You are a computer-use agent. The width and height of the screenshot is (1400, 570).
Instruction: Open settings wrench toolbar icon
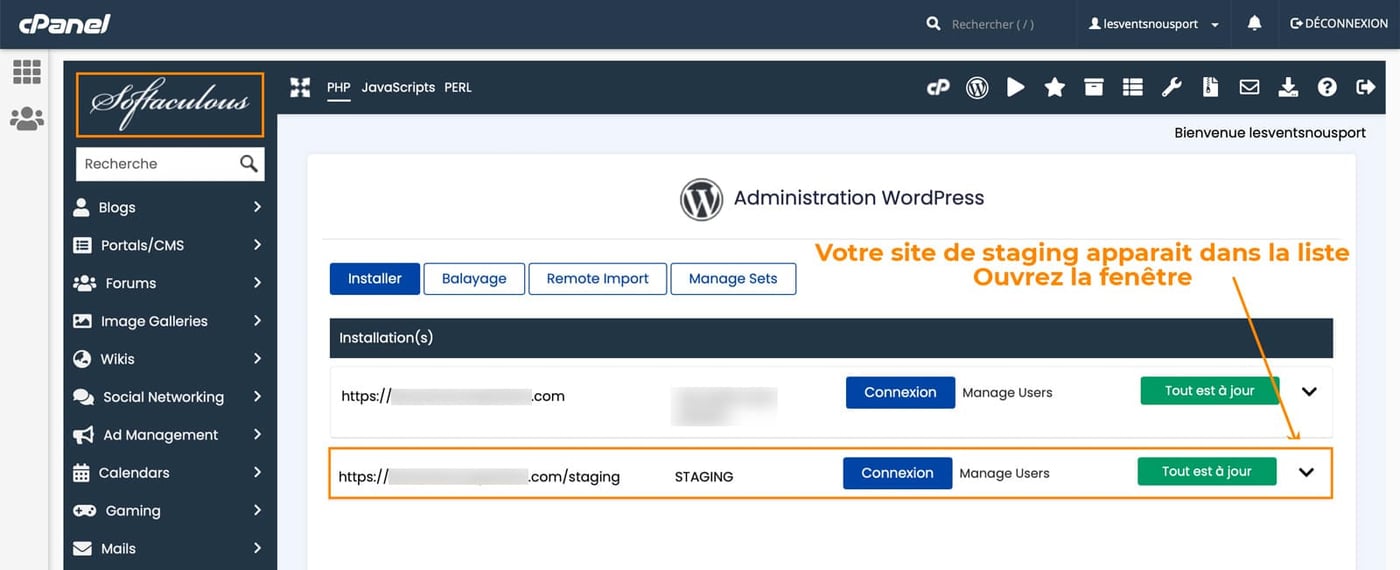click(1171, 88)
